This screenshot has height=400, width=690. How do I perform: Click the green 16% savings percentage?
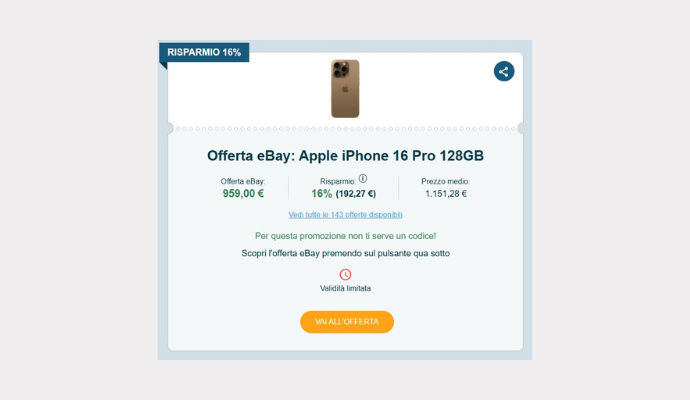322,194
